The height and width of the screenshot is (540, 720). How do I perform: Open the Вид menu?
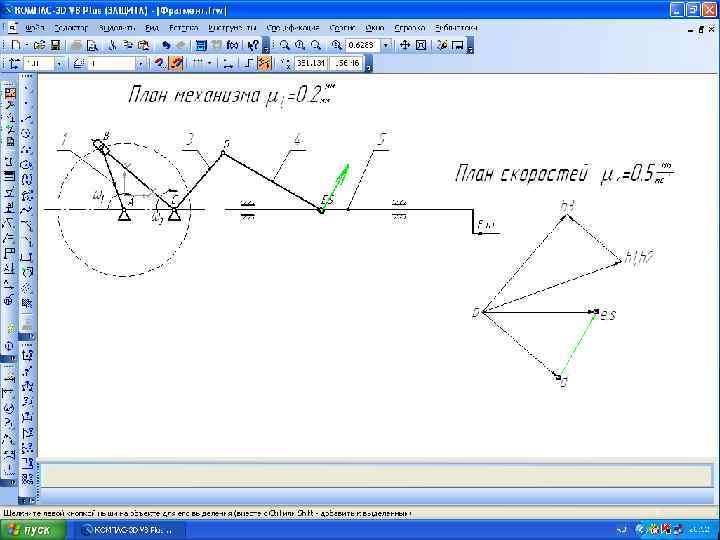[x=152, y=28]
